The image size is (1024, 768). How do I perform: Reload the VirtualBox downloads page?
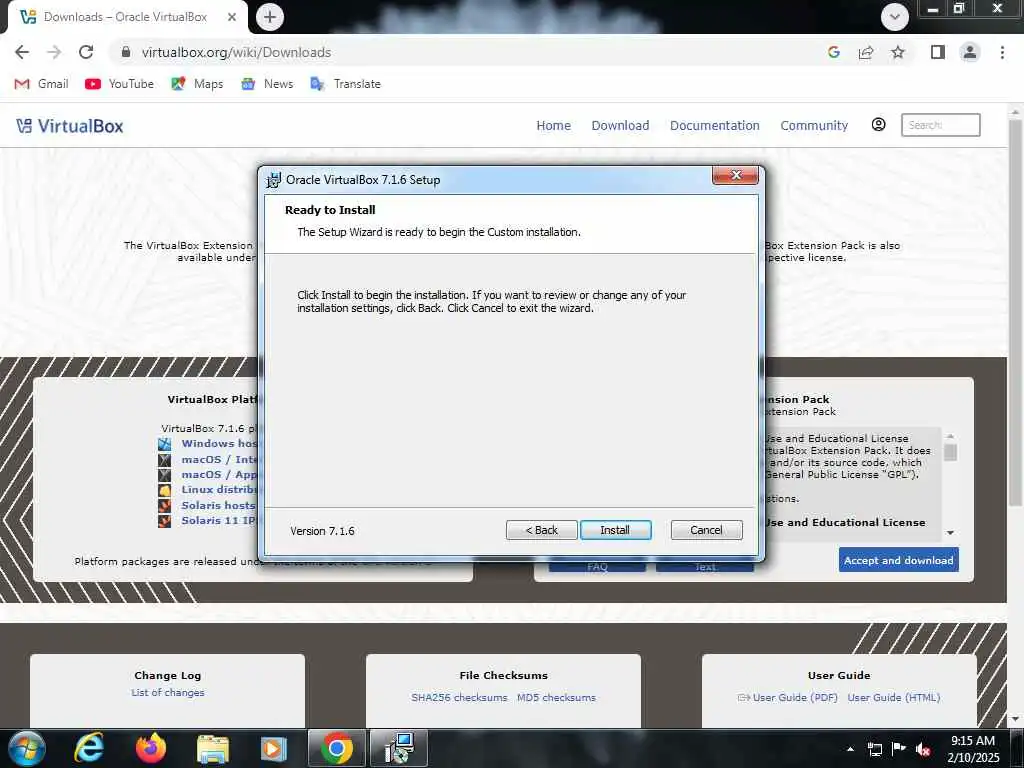86,52
